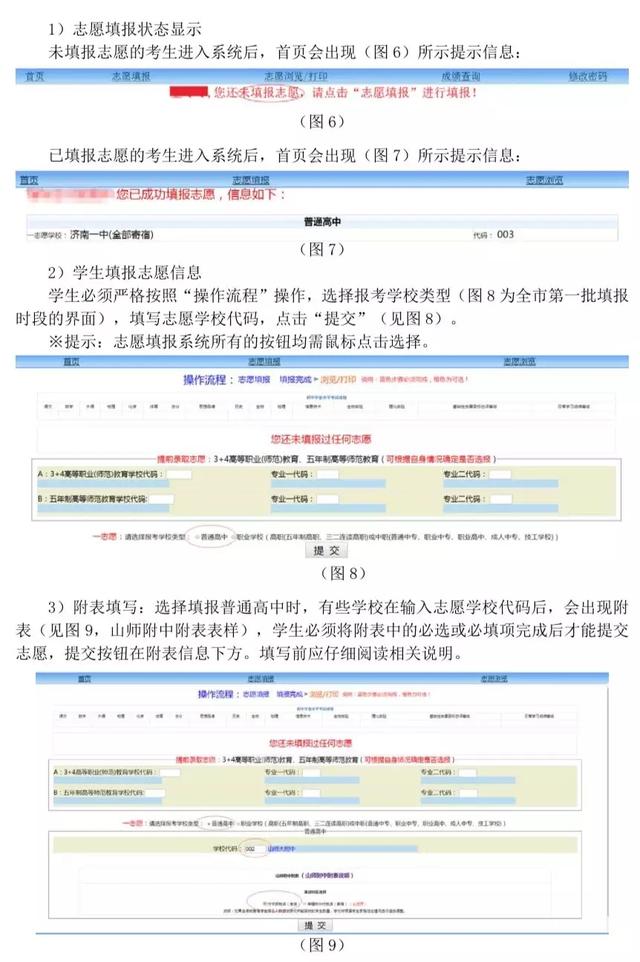This screenshot has width=640, height=962.
Task: Open 首页 tab in Figure 6 screenshot
Action: tap(34, 77)
